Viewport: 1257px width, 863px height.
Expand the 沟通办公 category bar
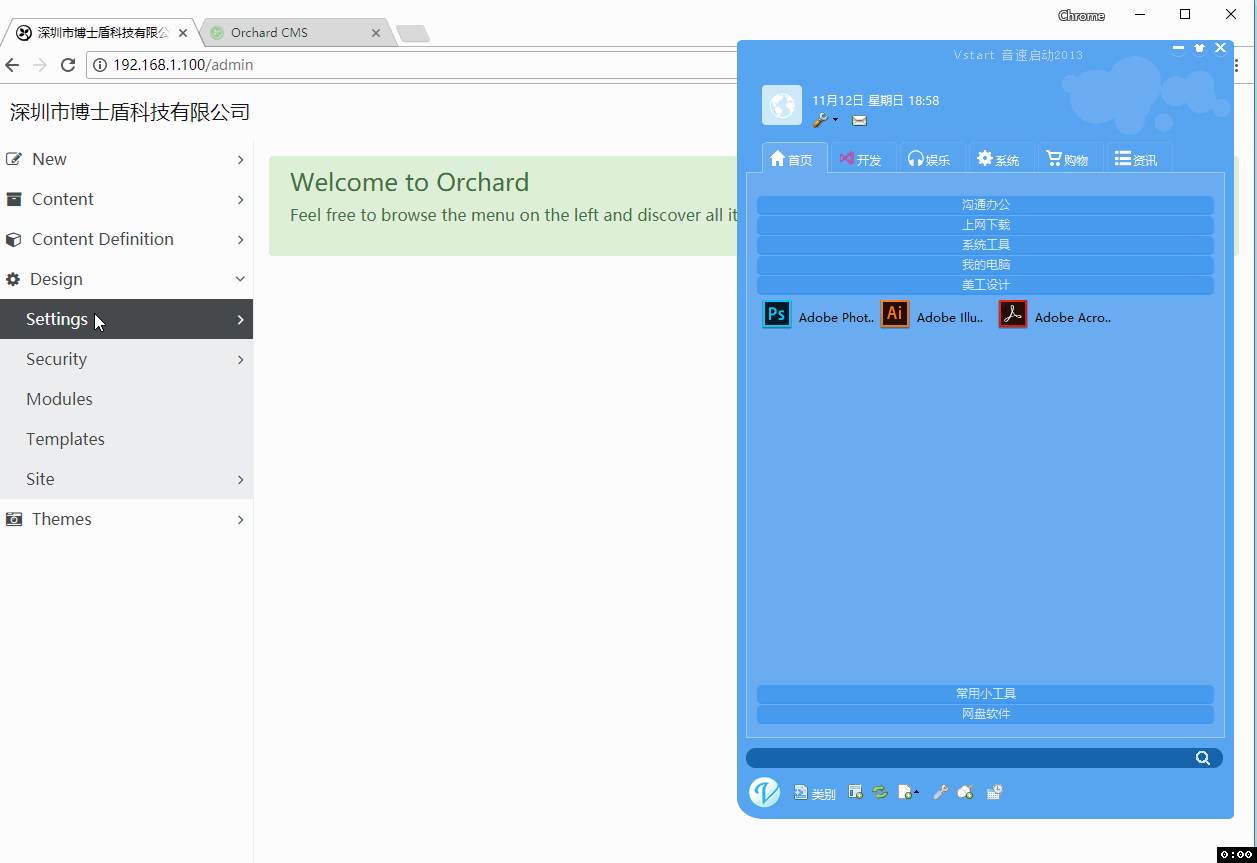[x=985, y=204]
